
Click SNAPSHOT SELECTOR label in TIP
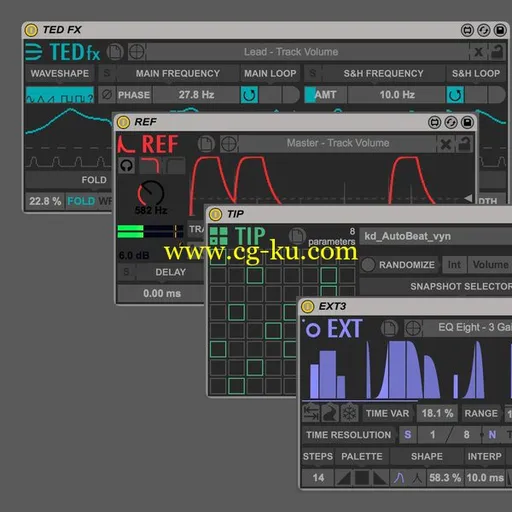[x=461, y=286]
